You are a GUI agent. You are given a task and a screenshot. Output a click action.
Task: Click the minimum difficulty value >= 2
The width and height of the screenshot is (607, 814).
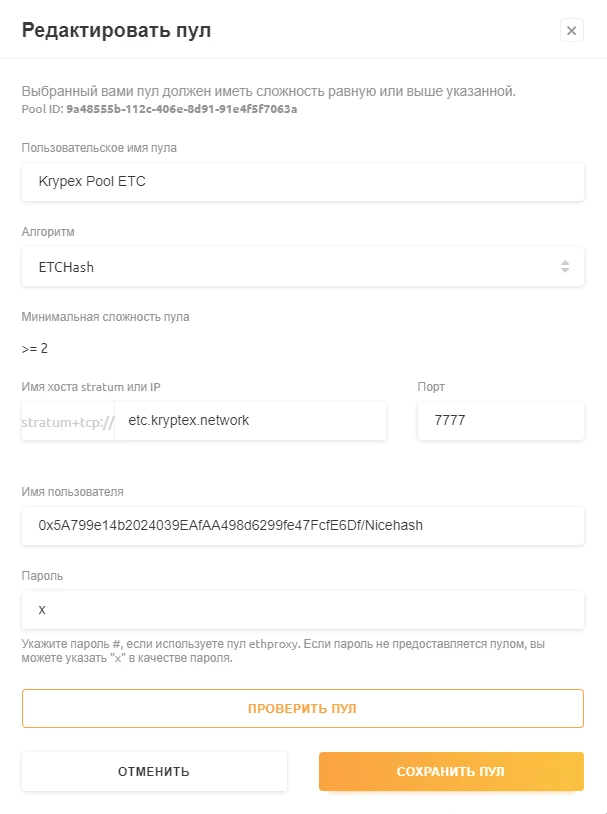pos(35,349)
